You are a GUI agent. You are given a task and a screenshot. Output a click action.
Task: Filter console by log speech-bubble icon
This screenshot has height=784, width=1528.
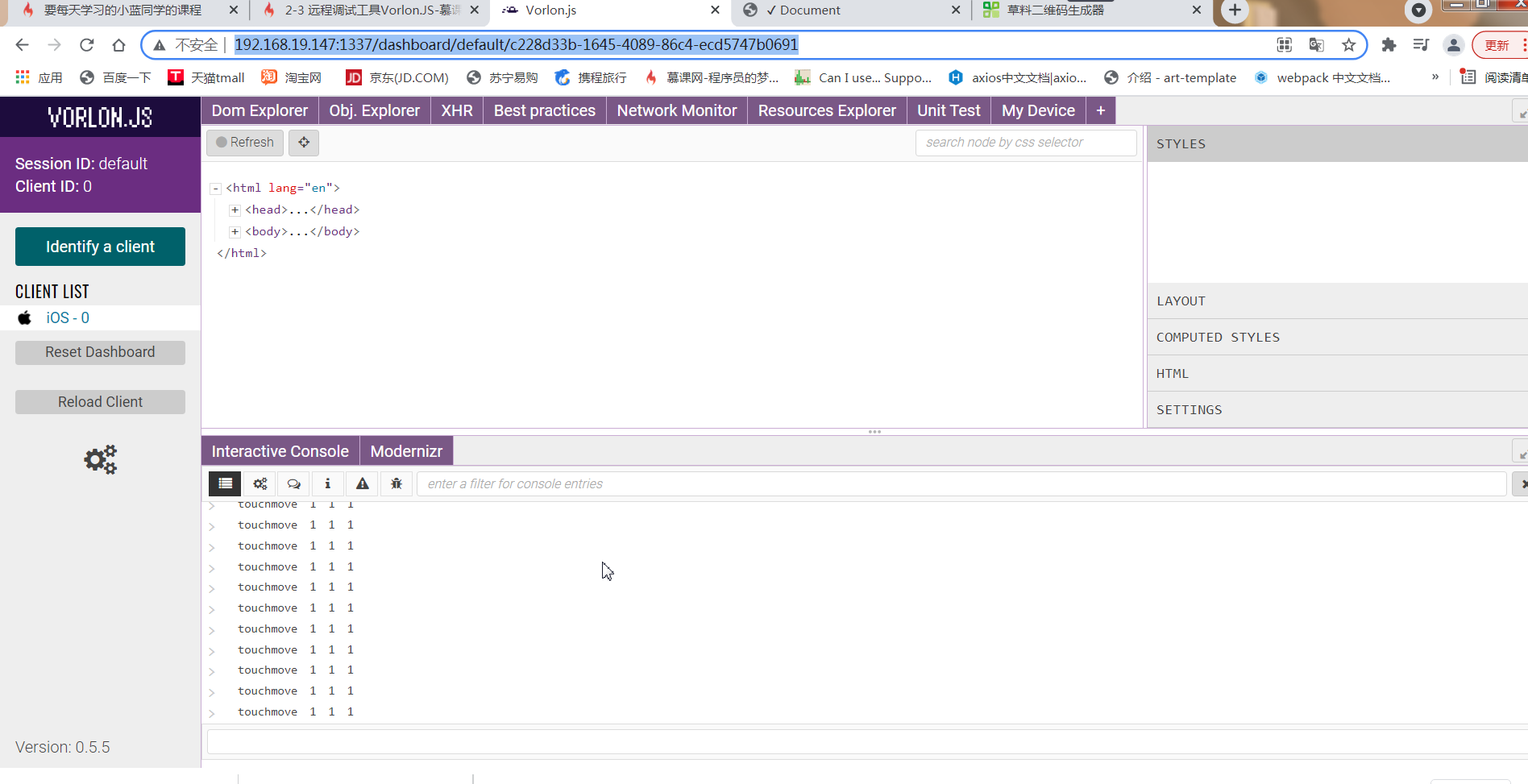point(294,483)
